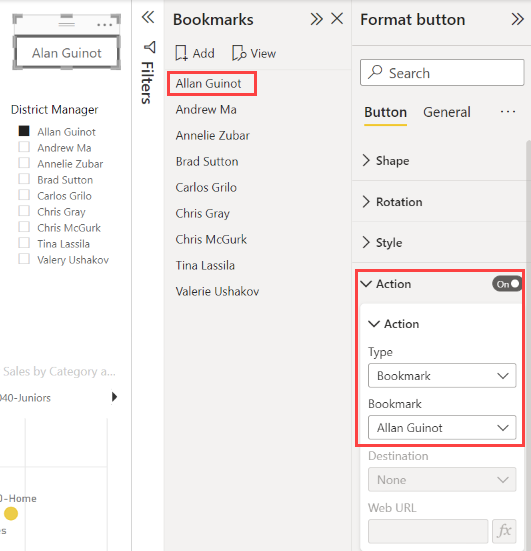Image resolution: width=531 pixels, height=551 pixels.
Task: Click the search magnifier icon in Format pane
Action: [x=375, y=72]
